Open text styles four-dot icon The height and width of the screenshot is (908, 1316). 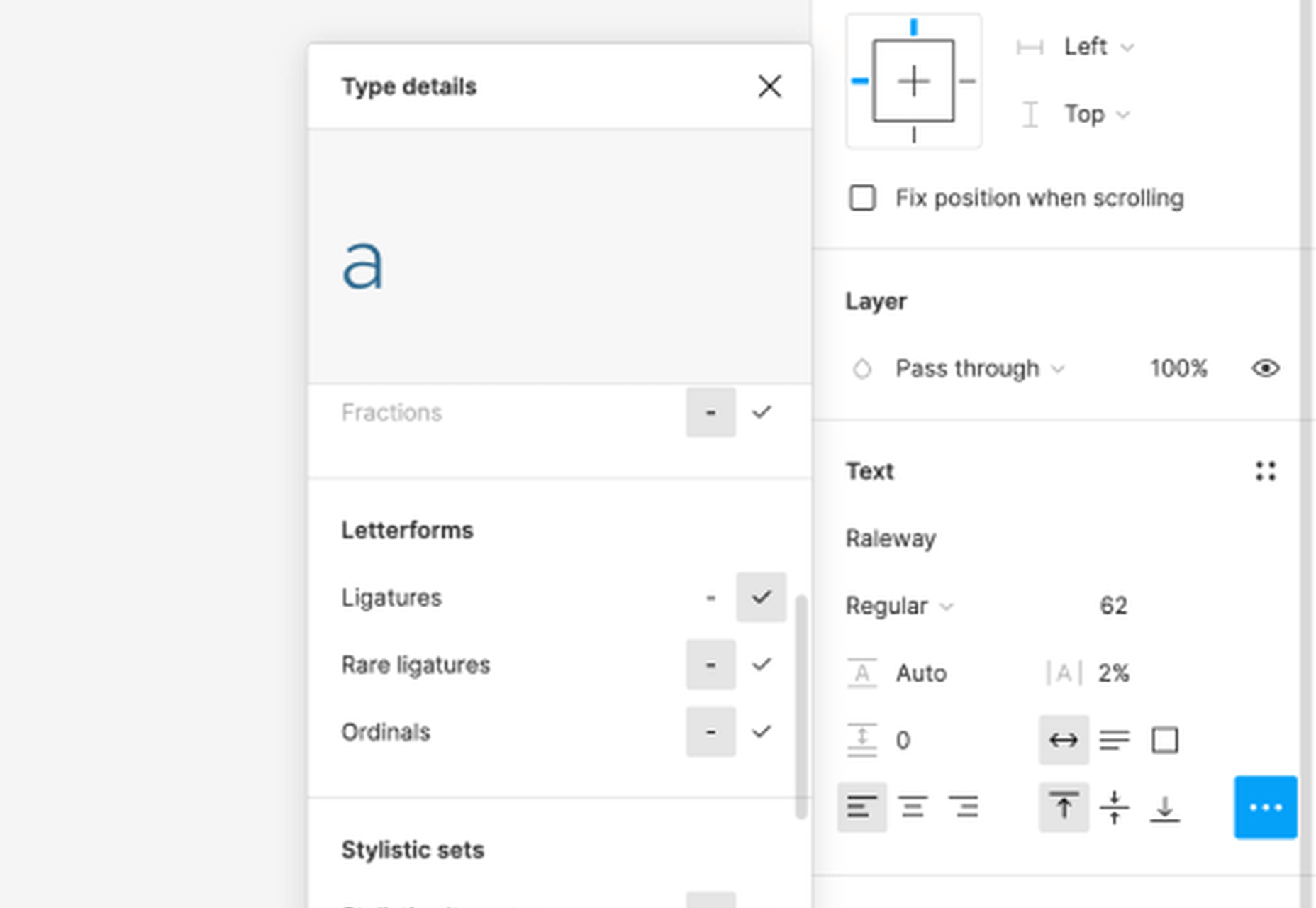[1266, 471]
